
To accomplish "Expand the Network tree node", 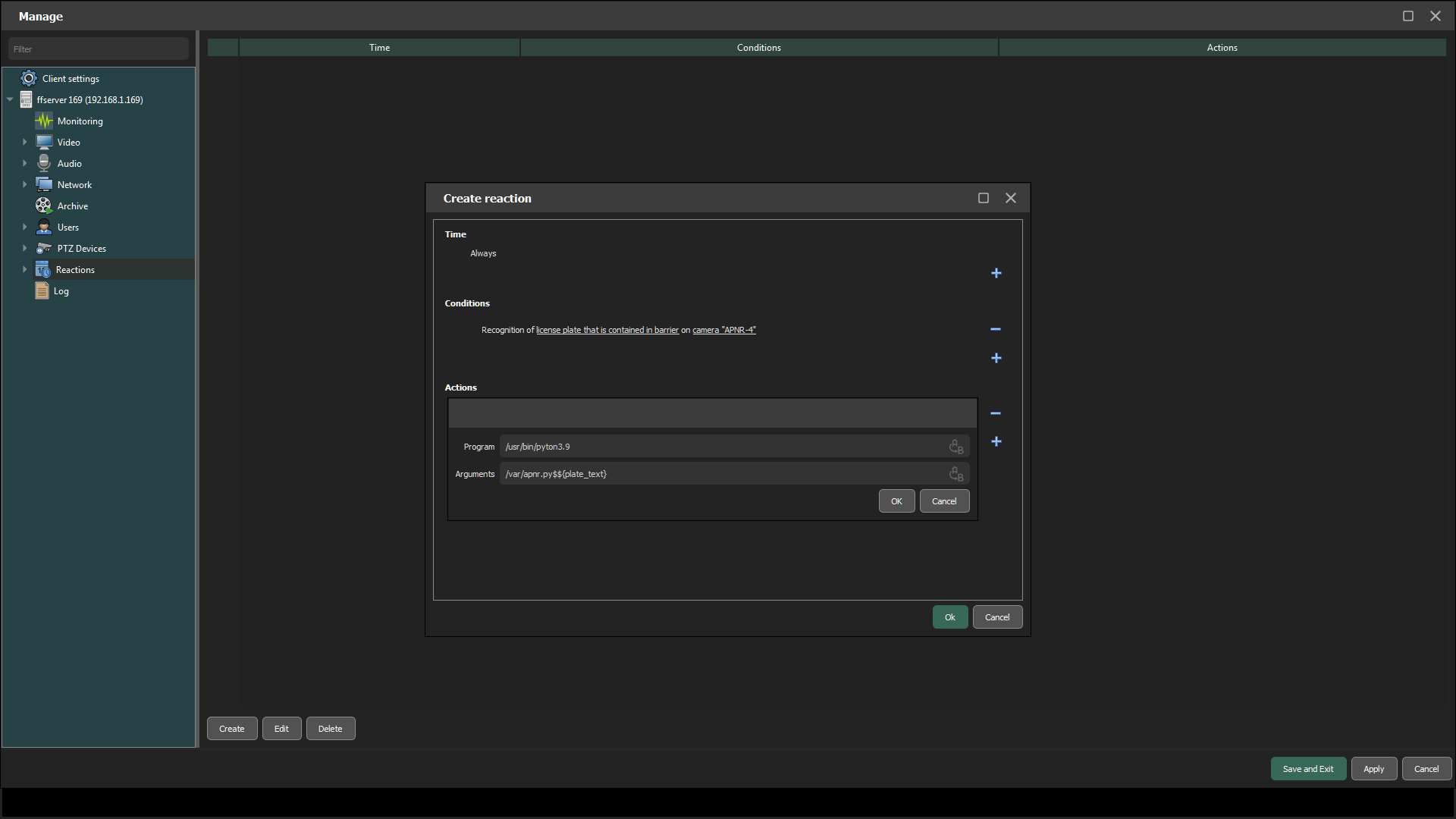I will tap(24, 184).
